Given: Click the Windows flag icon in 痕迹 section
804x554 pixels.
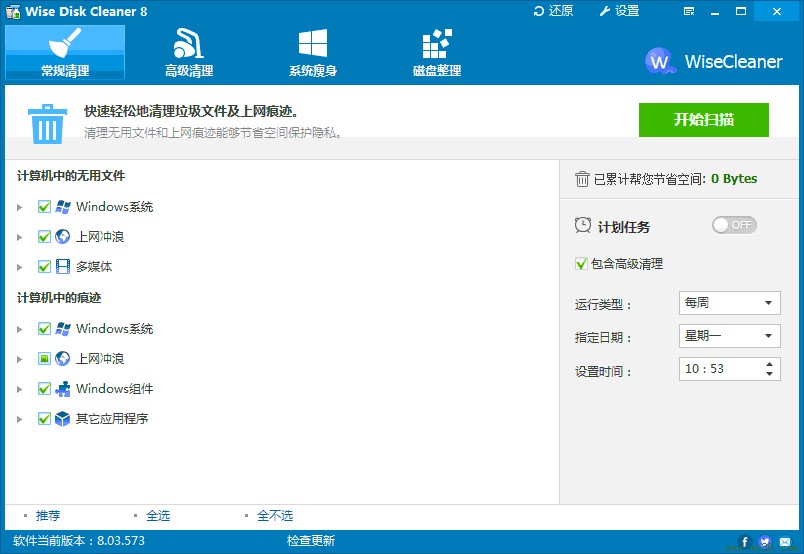Looking at the screenshot, I should click(63, 328).
